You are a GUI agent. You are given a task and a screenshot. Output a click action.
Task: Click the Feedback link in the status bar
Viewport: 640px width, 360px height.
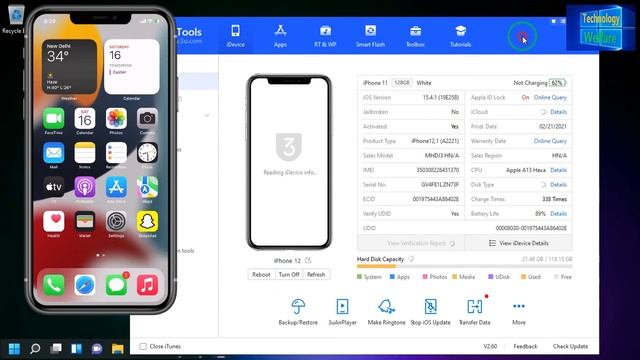click(525, 346)
